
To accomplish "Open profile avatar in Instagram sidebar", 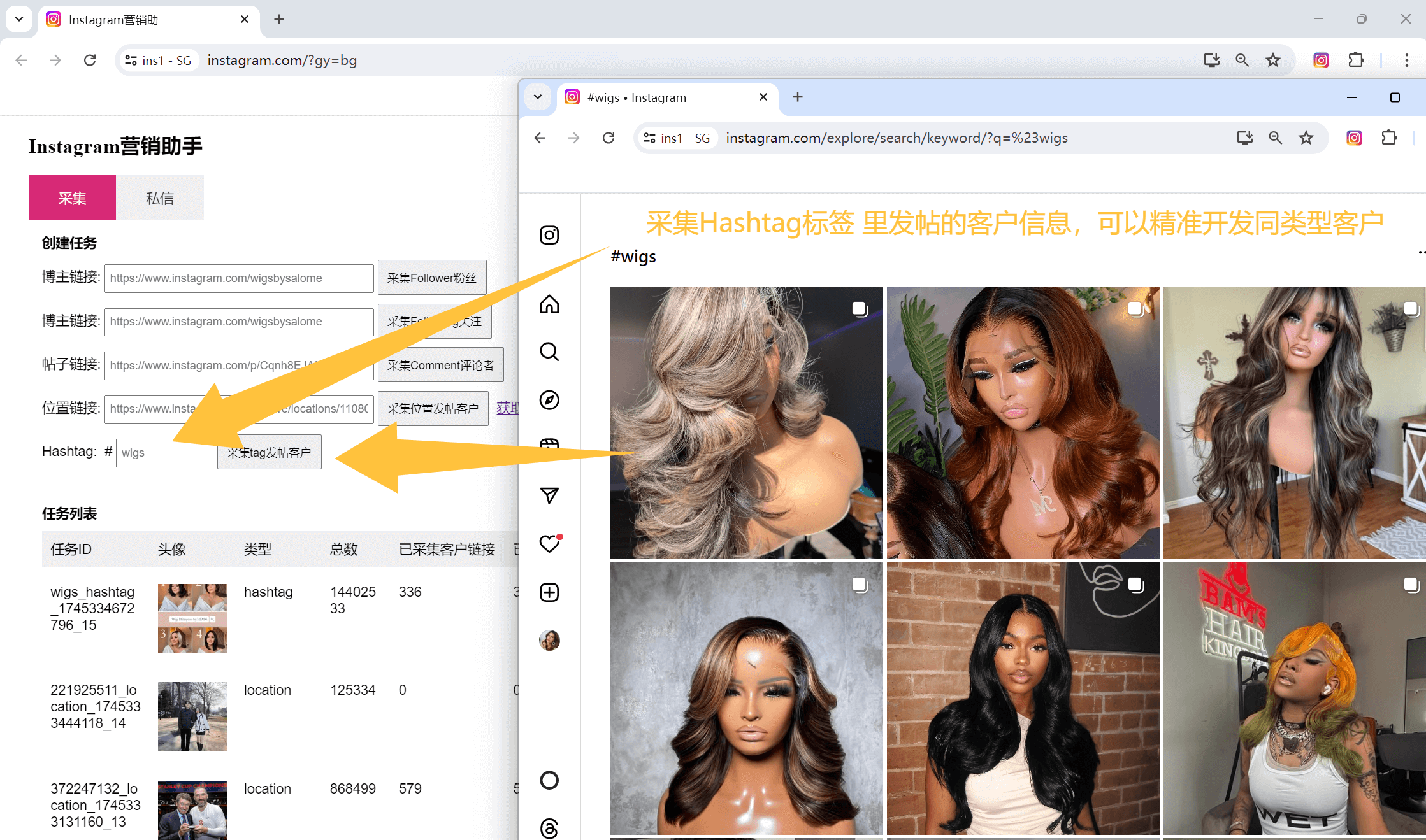I will (x=549, y=640).
